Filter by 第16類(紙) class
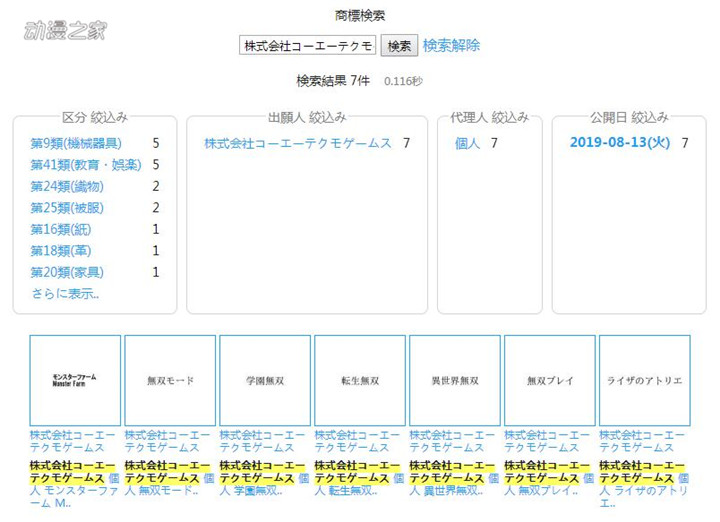Viewport: 720px width, 522px height. click(61, 229)
